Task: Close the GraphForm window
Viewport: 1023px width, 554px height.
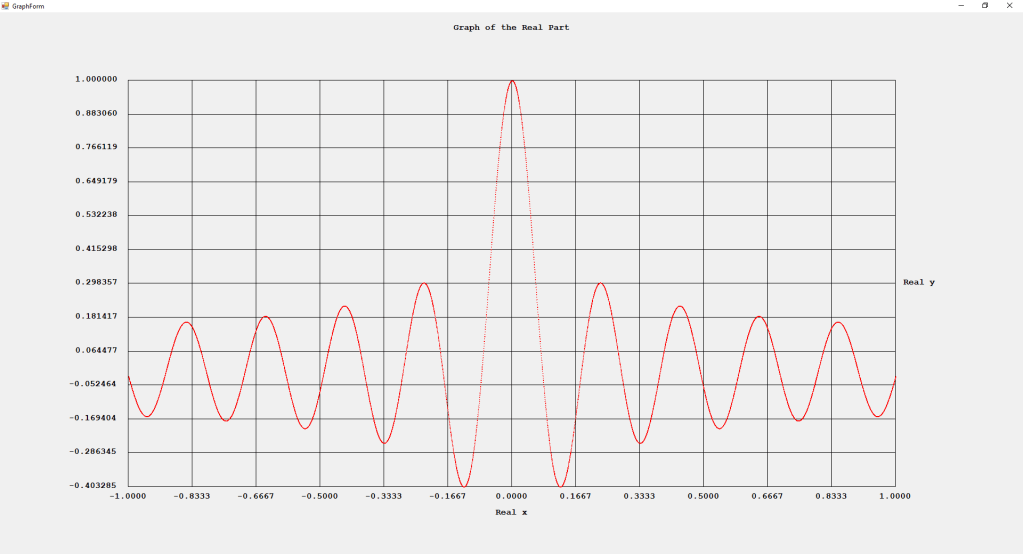Action: [1008, 5]
